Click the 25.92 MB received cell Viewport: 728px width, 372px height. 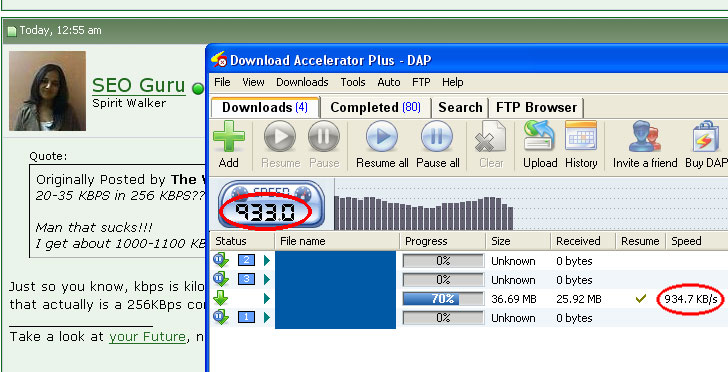click(578, 300)
